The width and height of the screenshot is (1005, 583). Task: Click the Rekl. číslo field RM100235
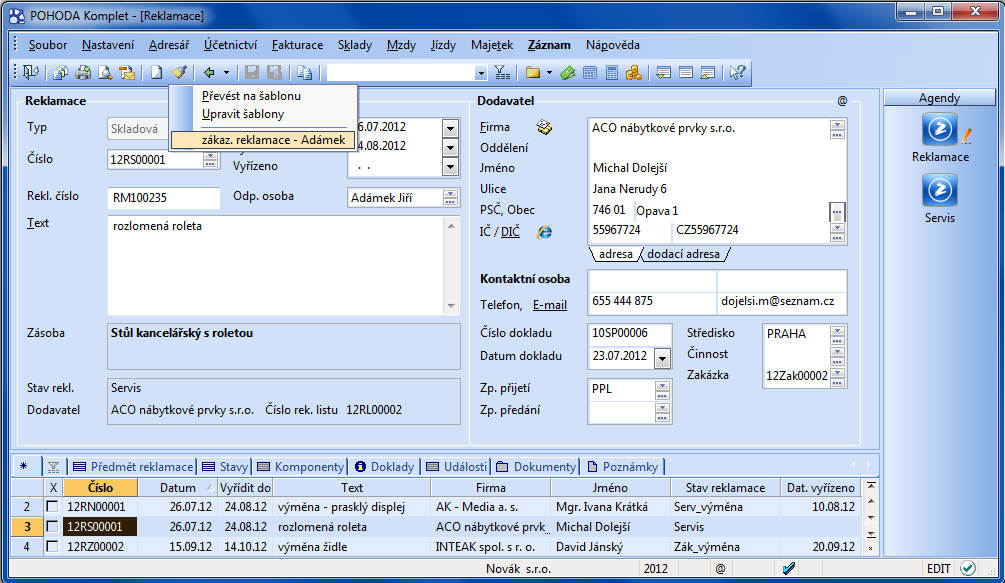pos(163,198)
